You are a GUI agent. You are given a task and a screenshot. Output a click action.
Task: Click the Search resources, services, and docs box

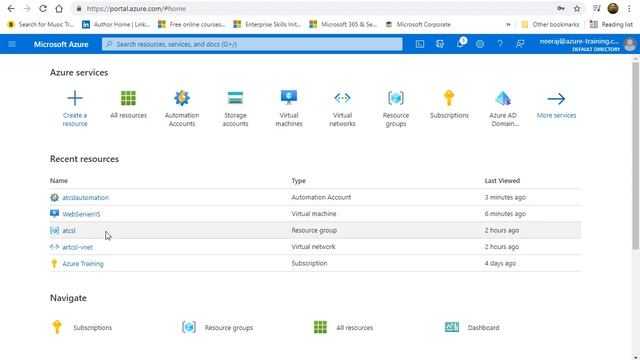coord(252,44)
